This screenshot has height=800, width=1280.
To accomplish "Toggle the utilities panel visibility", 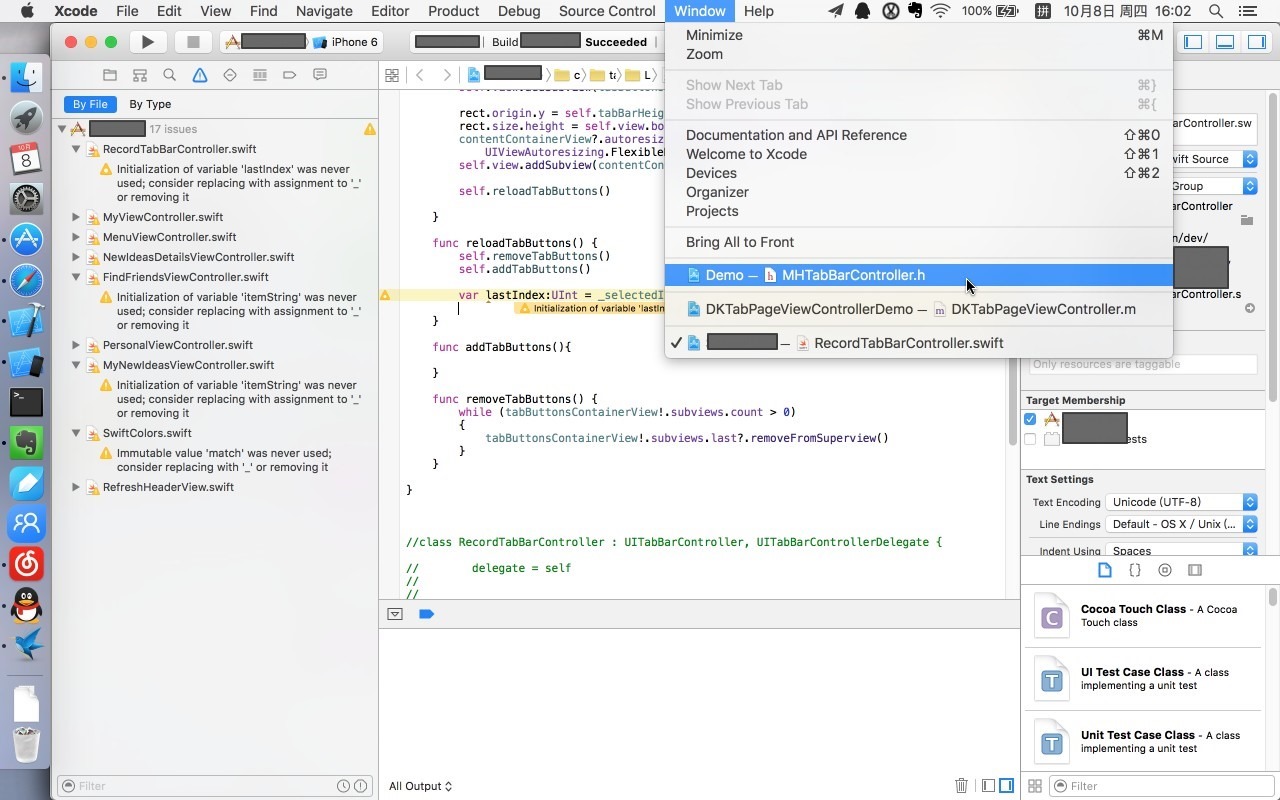I will tap(1257, 42).
